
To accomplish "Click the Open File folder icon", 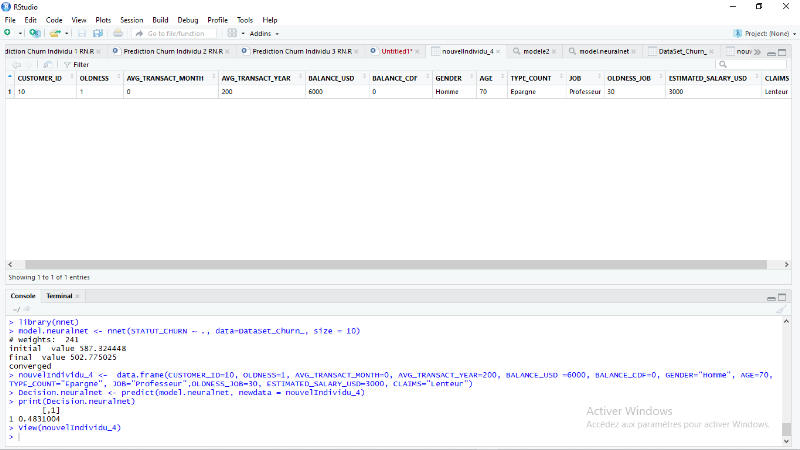I will tap(55, 33).
